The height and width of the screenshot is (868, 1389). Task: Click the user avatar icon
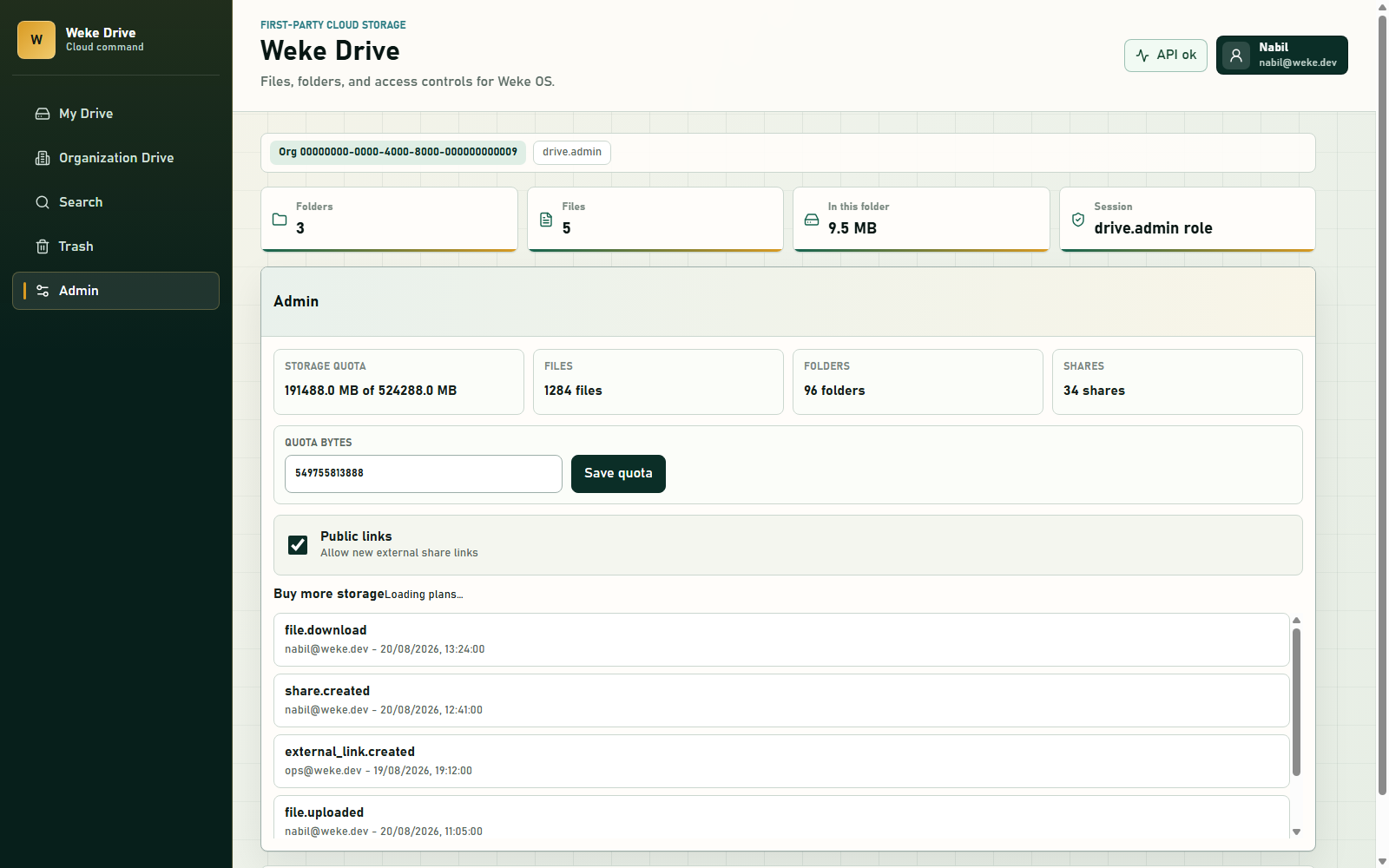(1236, 56)
